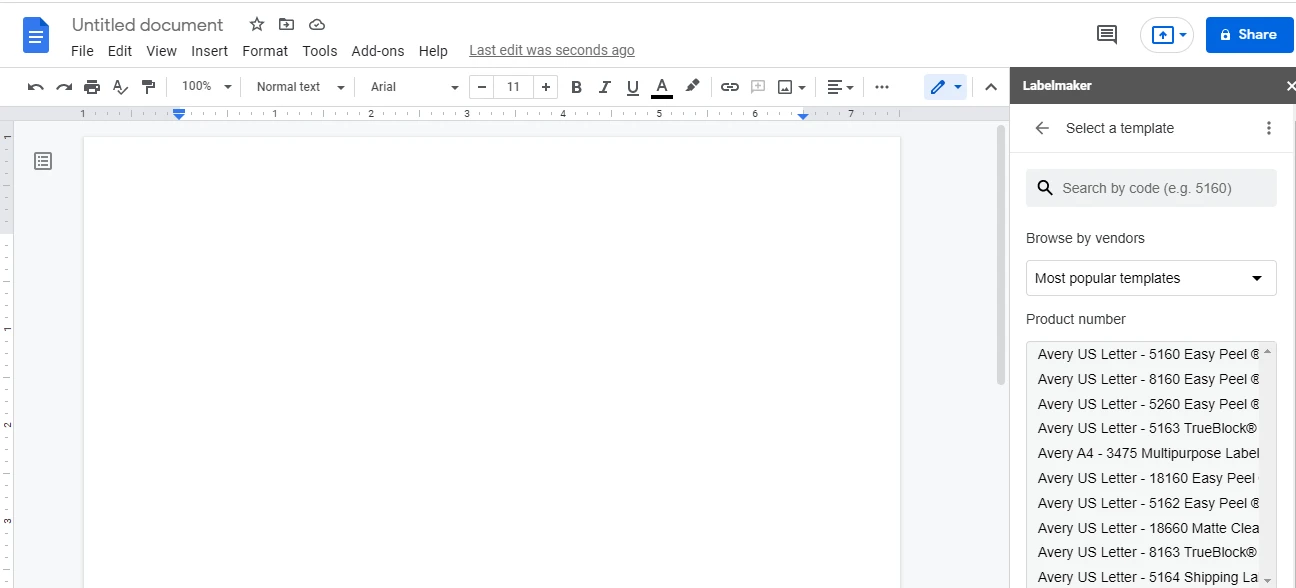Select Avery A4 - 3475 Multipurpose Label
1296x588 pixels.
[x=1148, y=453]
